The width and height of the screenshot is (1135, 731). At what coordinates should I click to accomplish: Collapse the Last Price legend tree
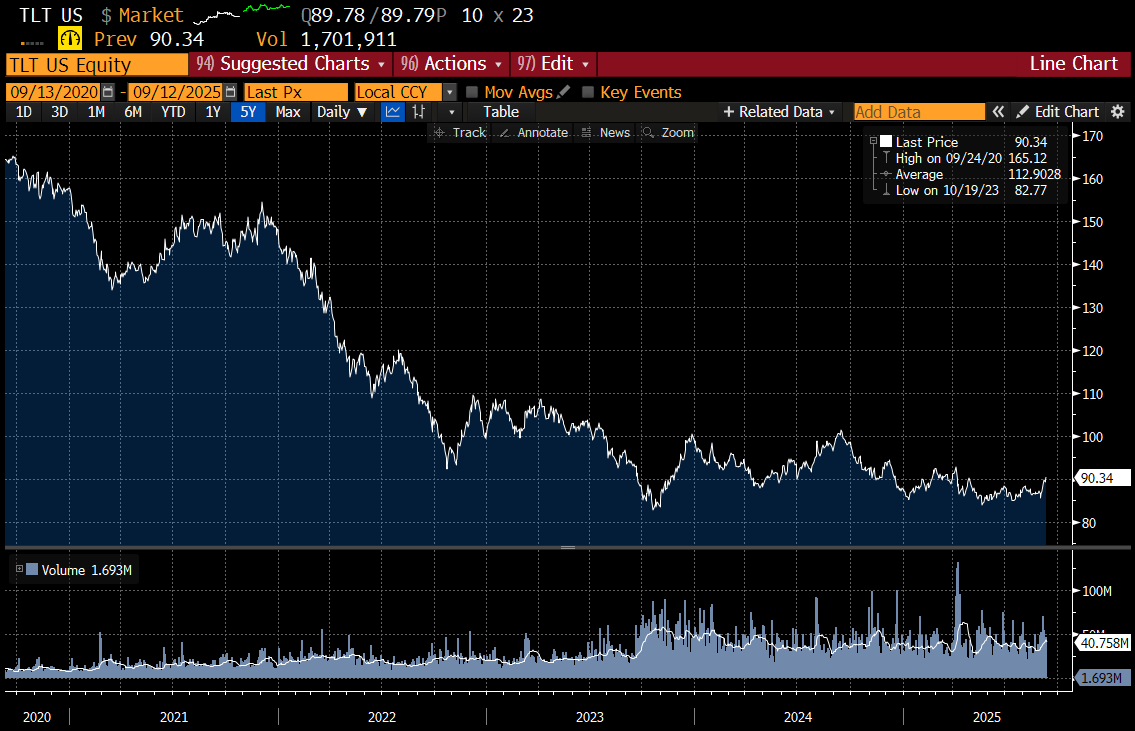(x=873, y=141)
